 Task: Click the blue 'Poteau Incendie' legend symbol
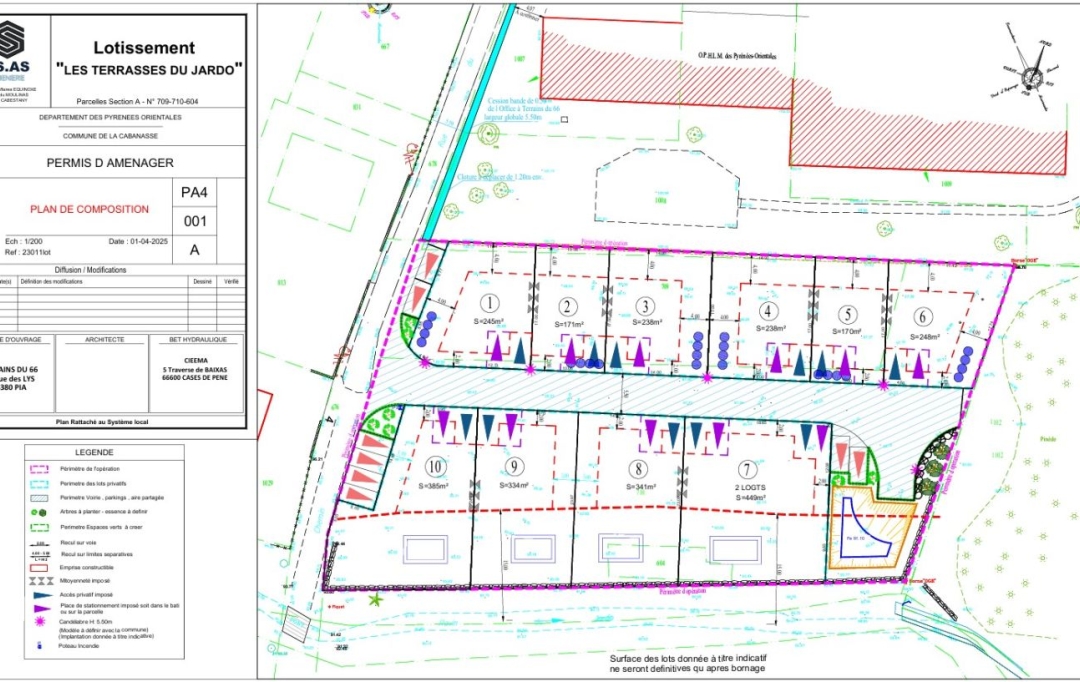point(39,646)
